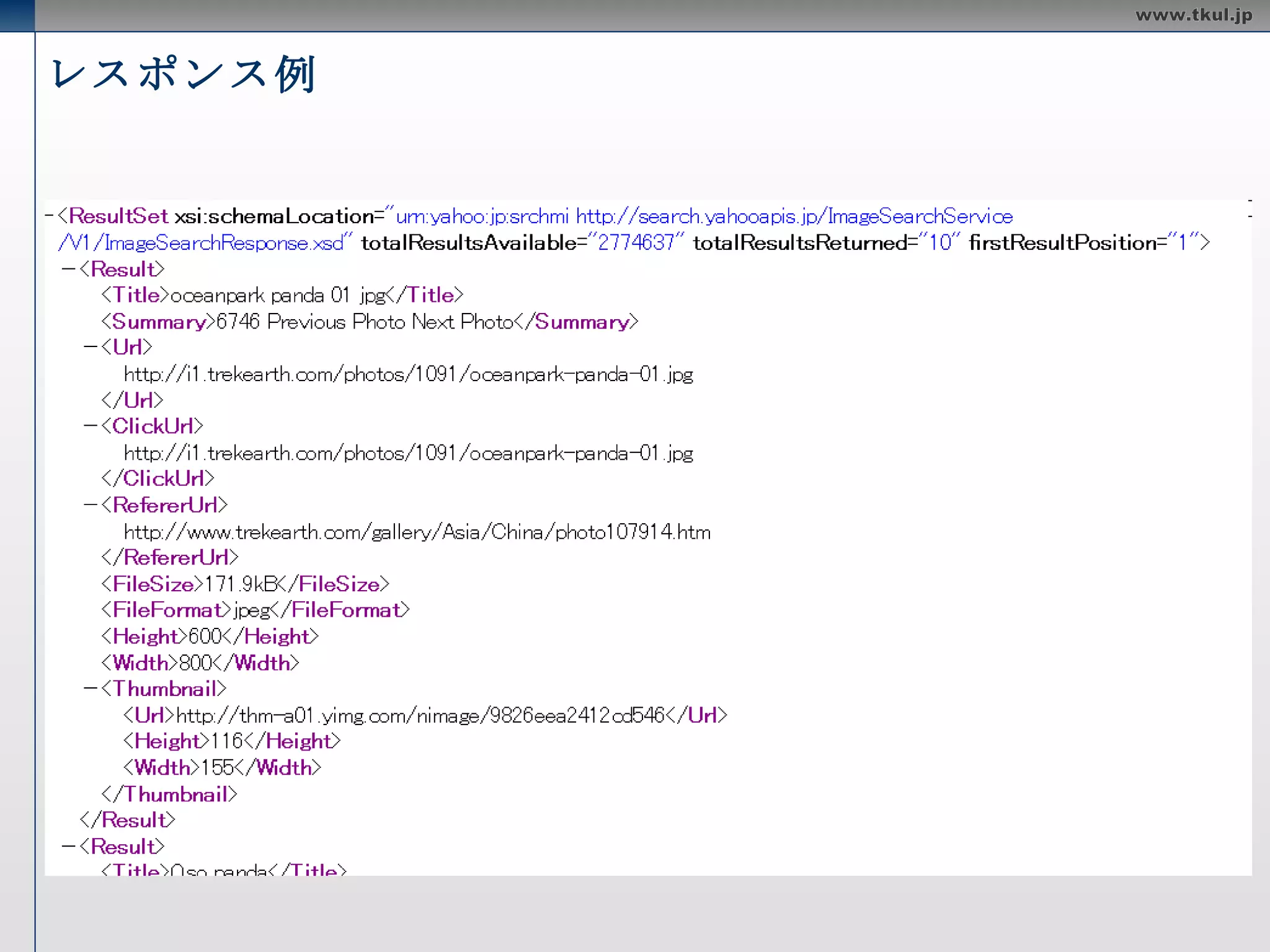1270x952 pixels.
Task: Click the thumbnail Width value 155
Action: pos(218,769)
